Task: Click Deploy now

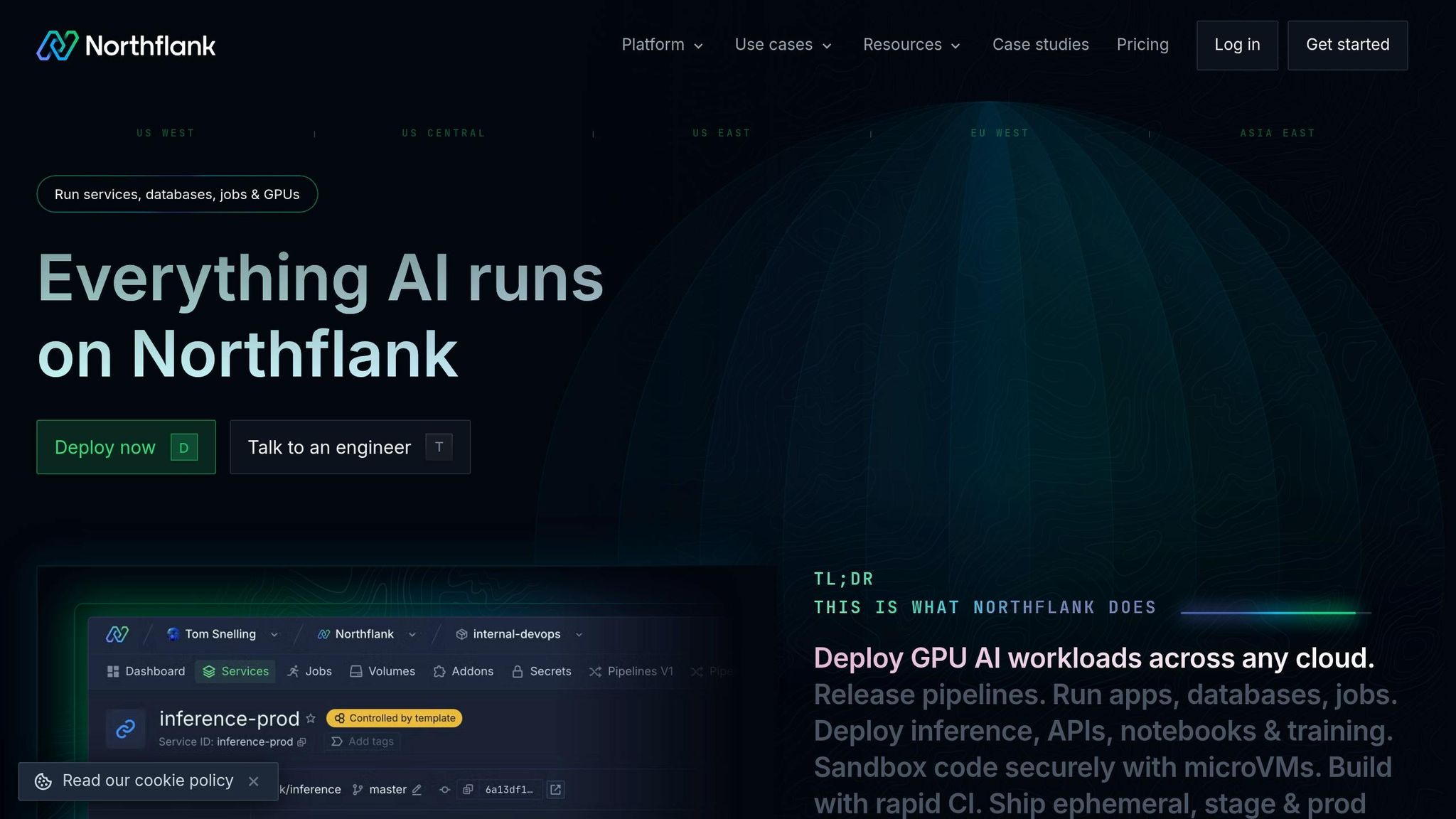Action: click(126, 447)
